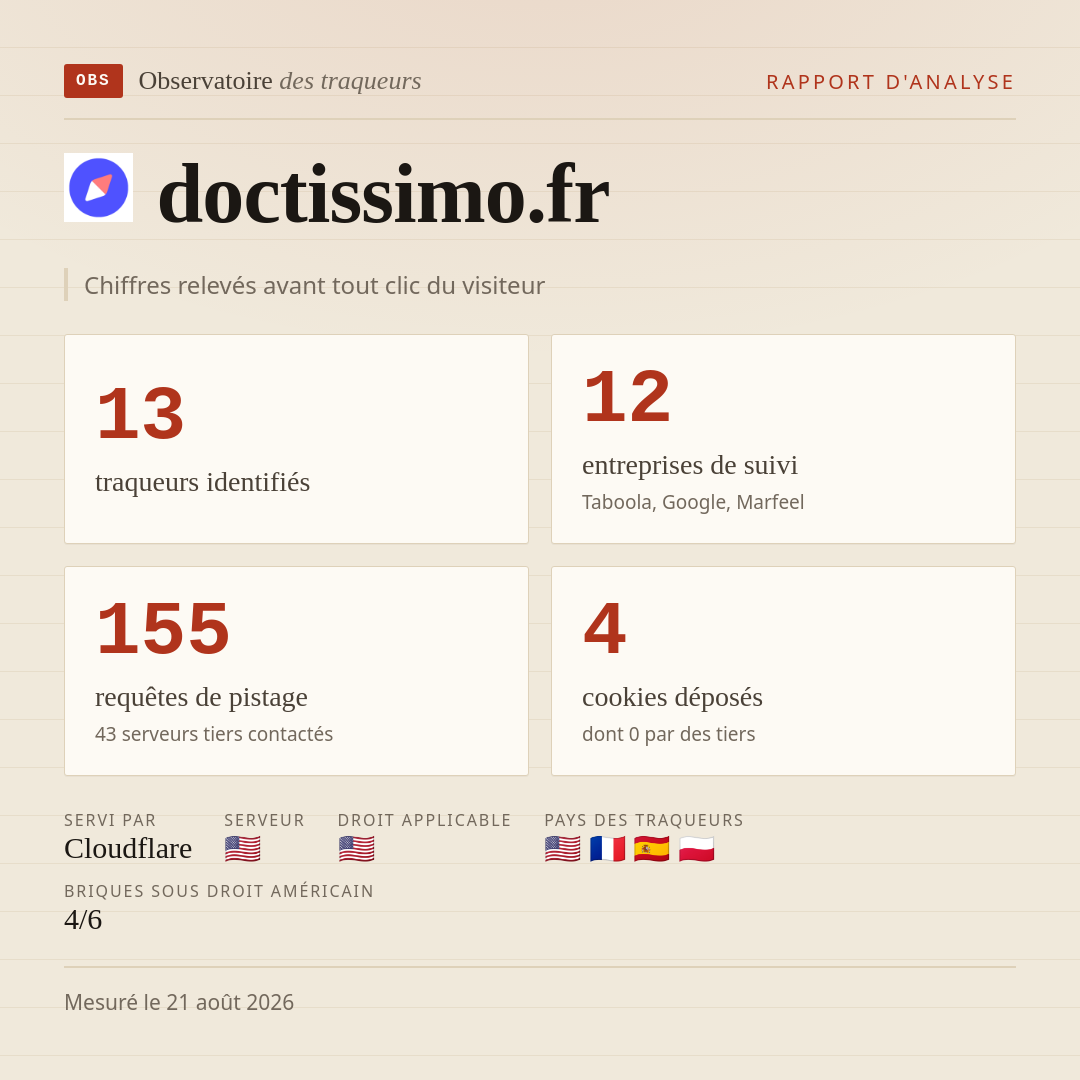The width and height of the screenshot is (1080, 1080).
Task: Select the doctissimo.fr site heading
Action: [x=384, y=194]
